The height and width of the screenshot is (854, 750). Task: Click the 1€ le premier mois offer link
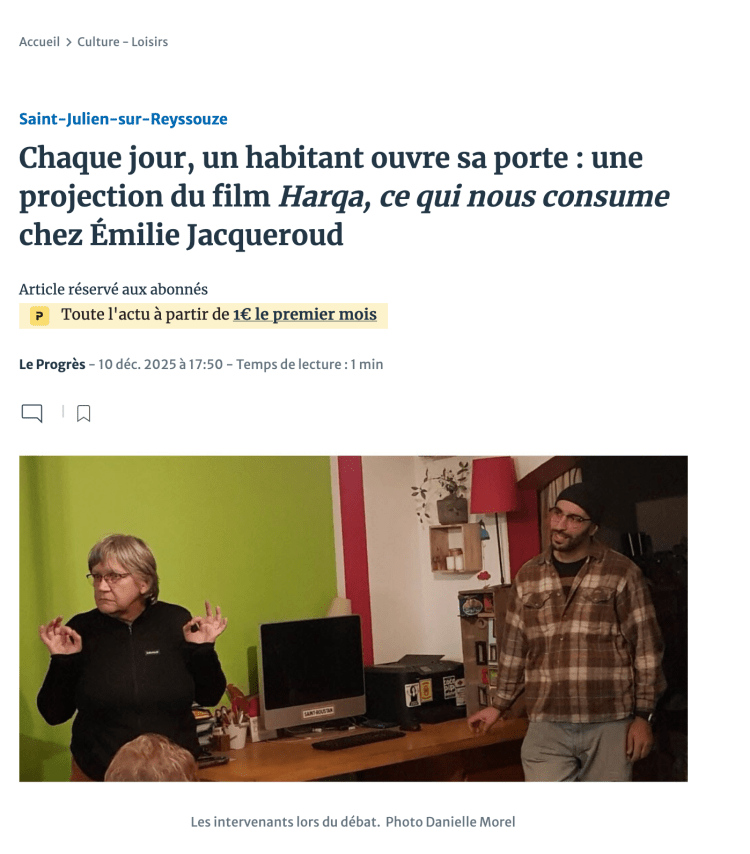(x=305, y=314)
